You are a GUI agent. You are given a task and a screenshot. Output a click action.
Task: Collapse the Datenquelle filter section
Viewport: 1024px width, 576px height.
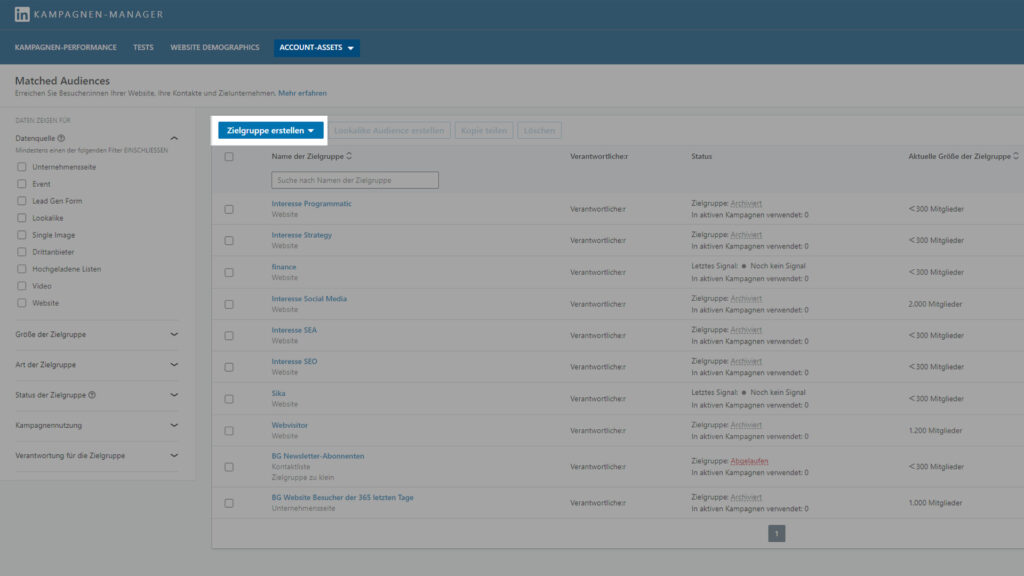(x=174, y=139)
